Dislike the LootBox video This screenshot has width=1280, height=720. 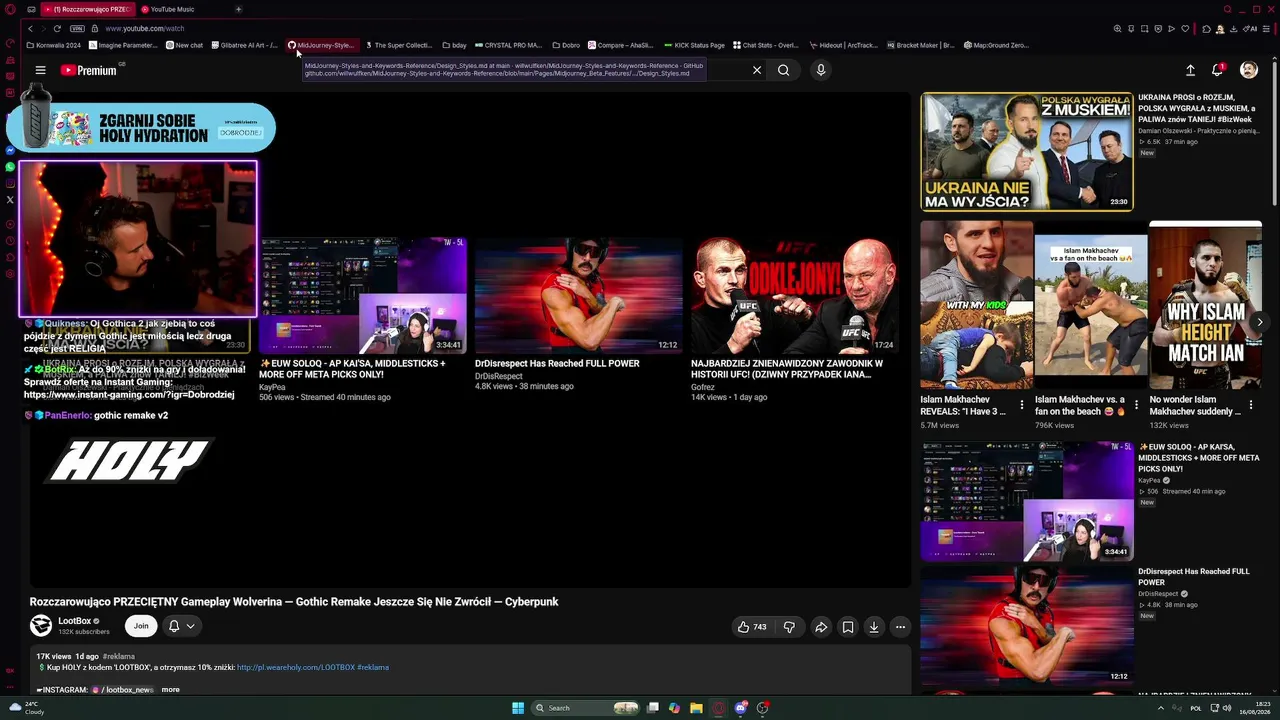[789, 627]
